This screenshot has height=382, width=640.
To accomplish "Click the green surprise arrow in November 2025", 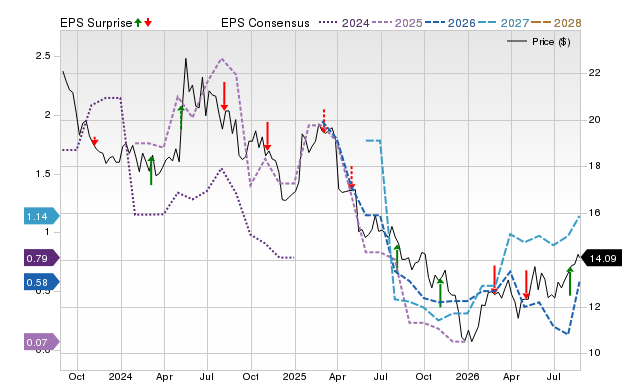I will coord(440,293).
